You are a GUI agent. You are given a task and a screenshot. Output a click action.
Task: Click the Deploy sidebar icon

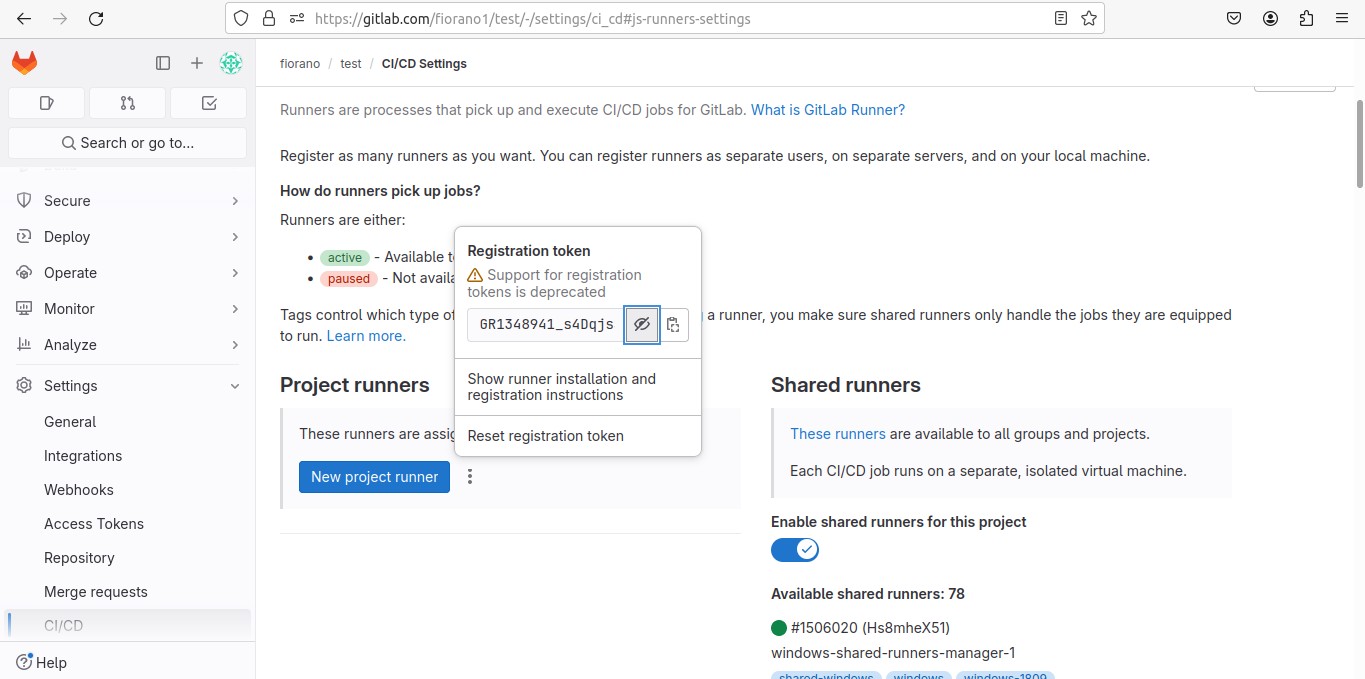coord(25,236)
